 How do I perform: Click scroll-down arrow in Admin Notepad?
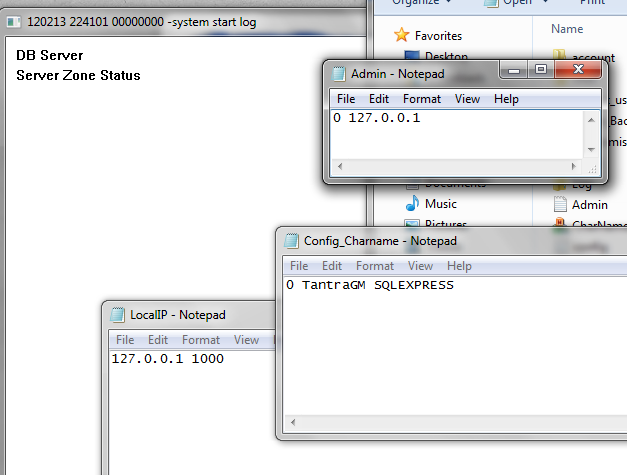click(x=591, y=148)
